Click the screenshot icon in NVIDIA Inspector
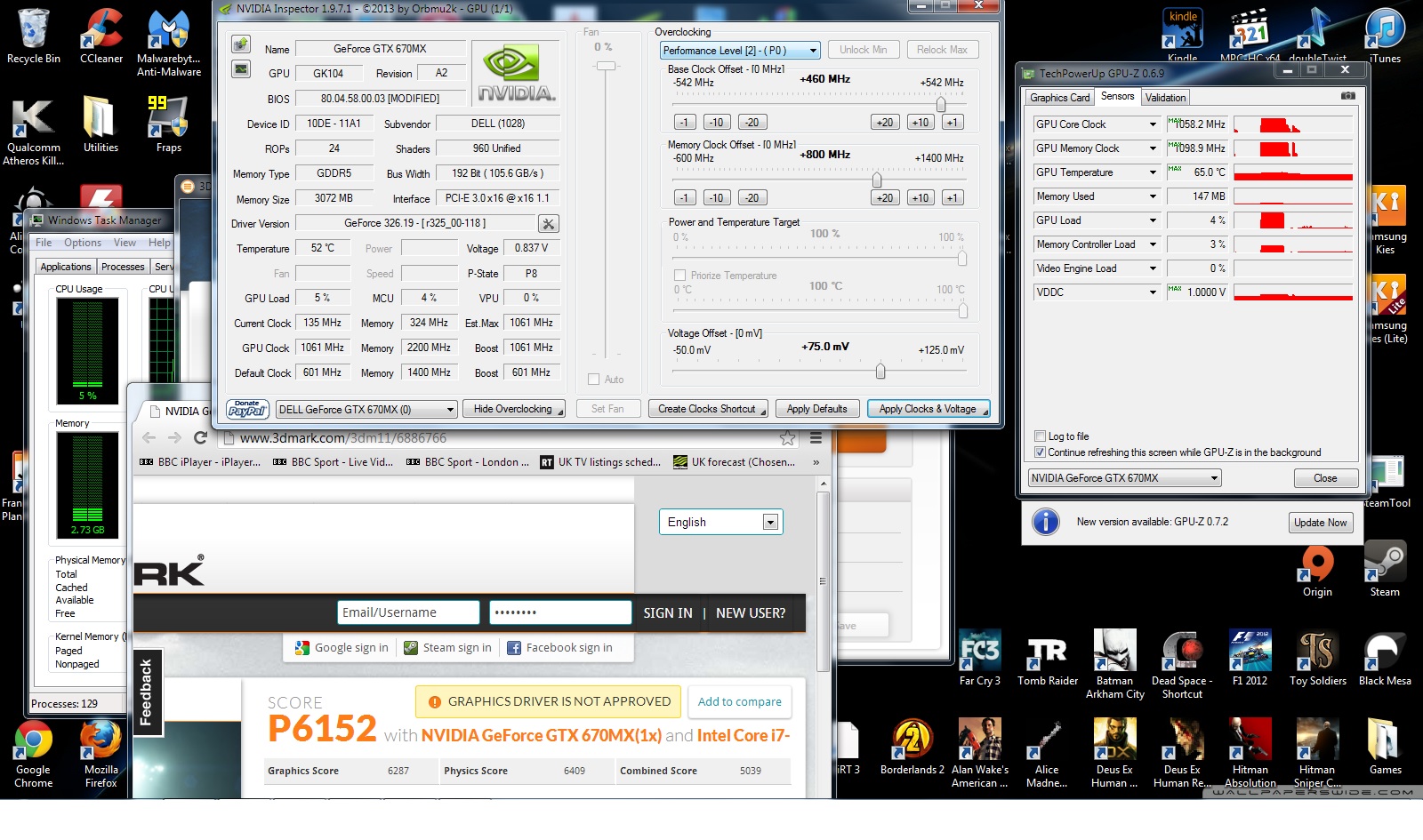 tap(240, 44)
